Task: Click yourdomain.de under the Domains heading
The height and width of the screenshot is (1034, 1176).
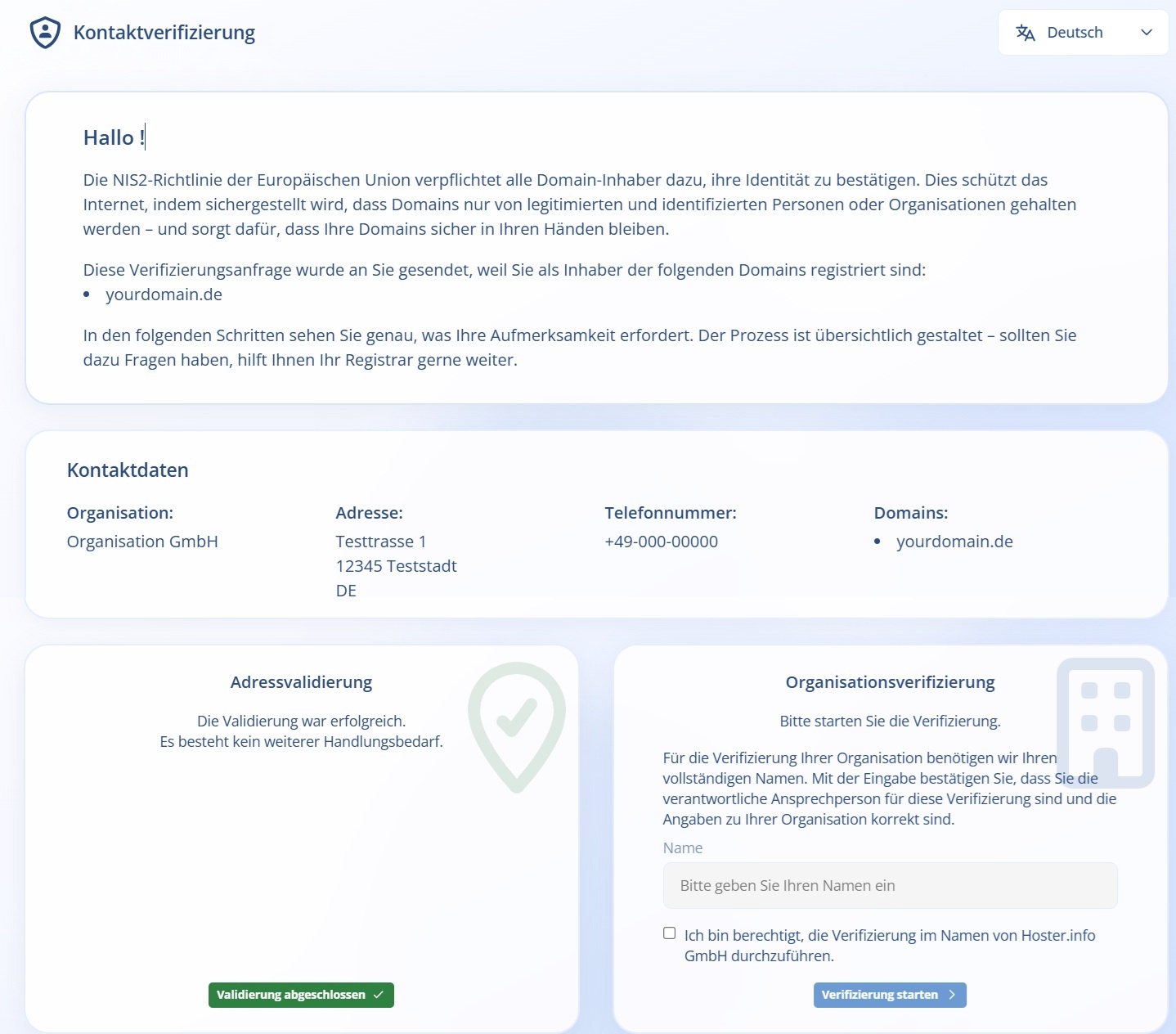Action: point(954,542)
